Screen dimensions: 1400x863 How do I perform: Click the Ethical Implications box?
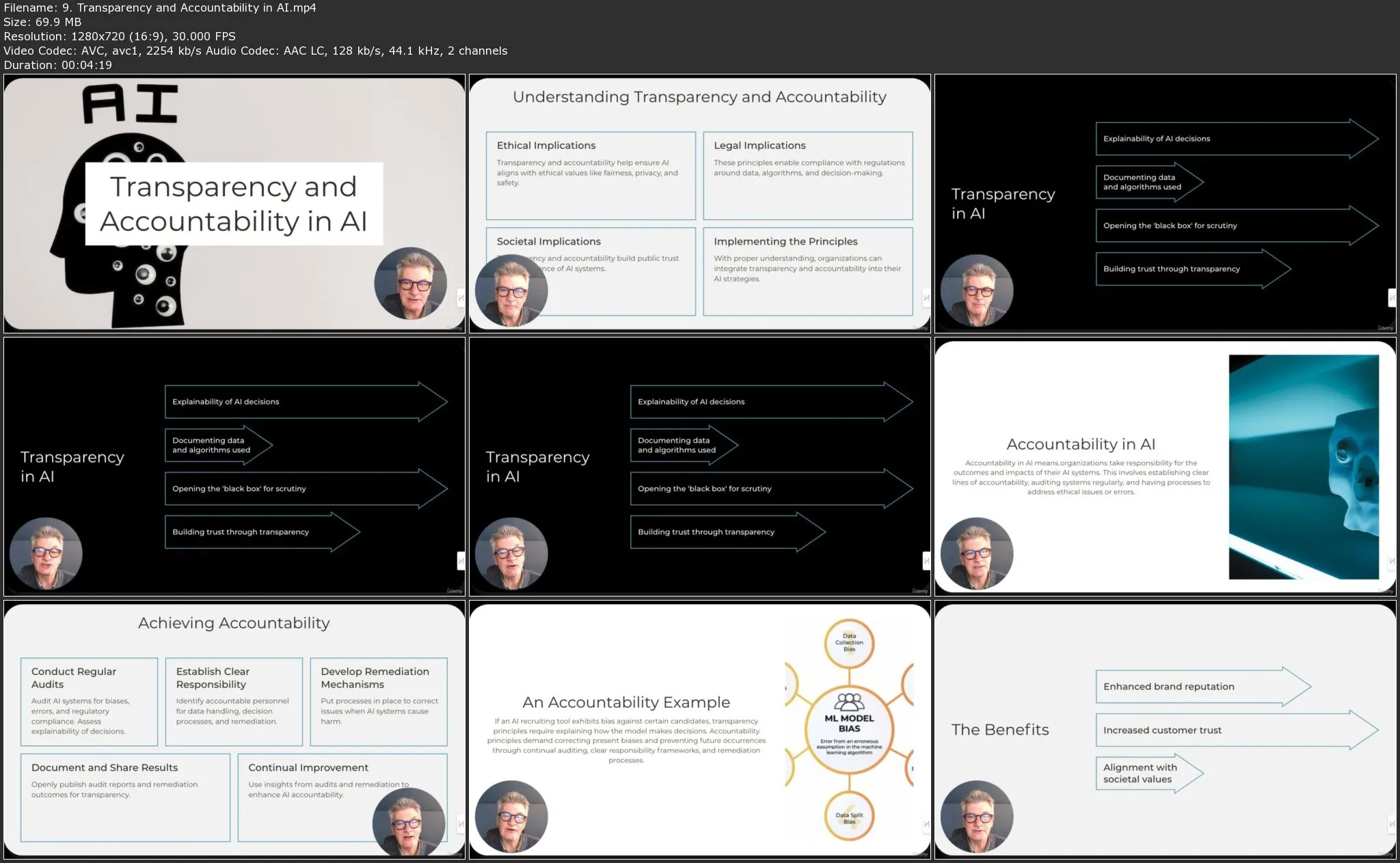click(590, 176)
